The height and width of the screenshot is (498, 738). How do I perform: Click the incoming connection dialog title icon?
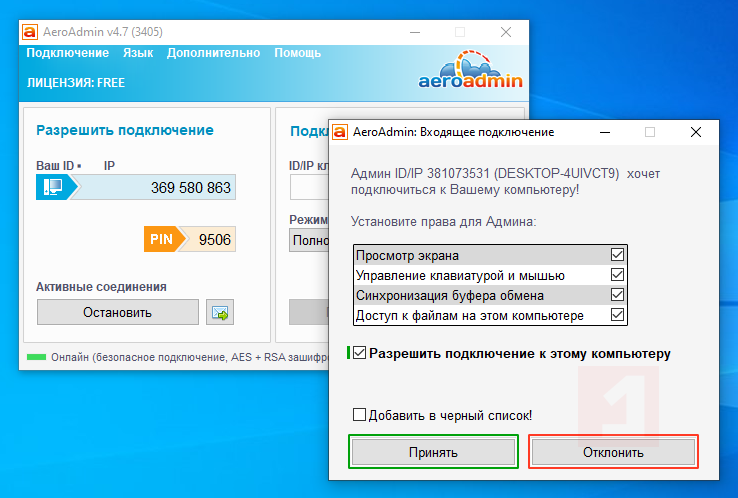[340, 132]
